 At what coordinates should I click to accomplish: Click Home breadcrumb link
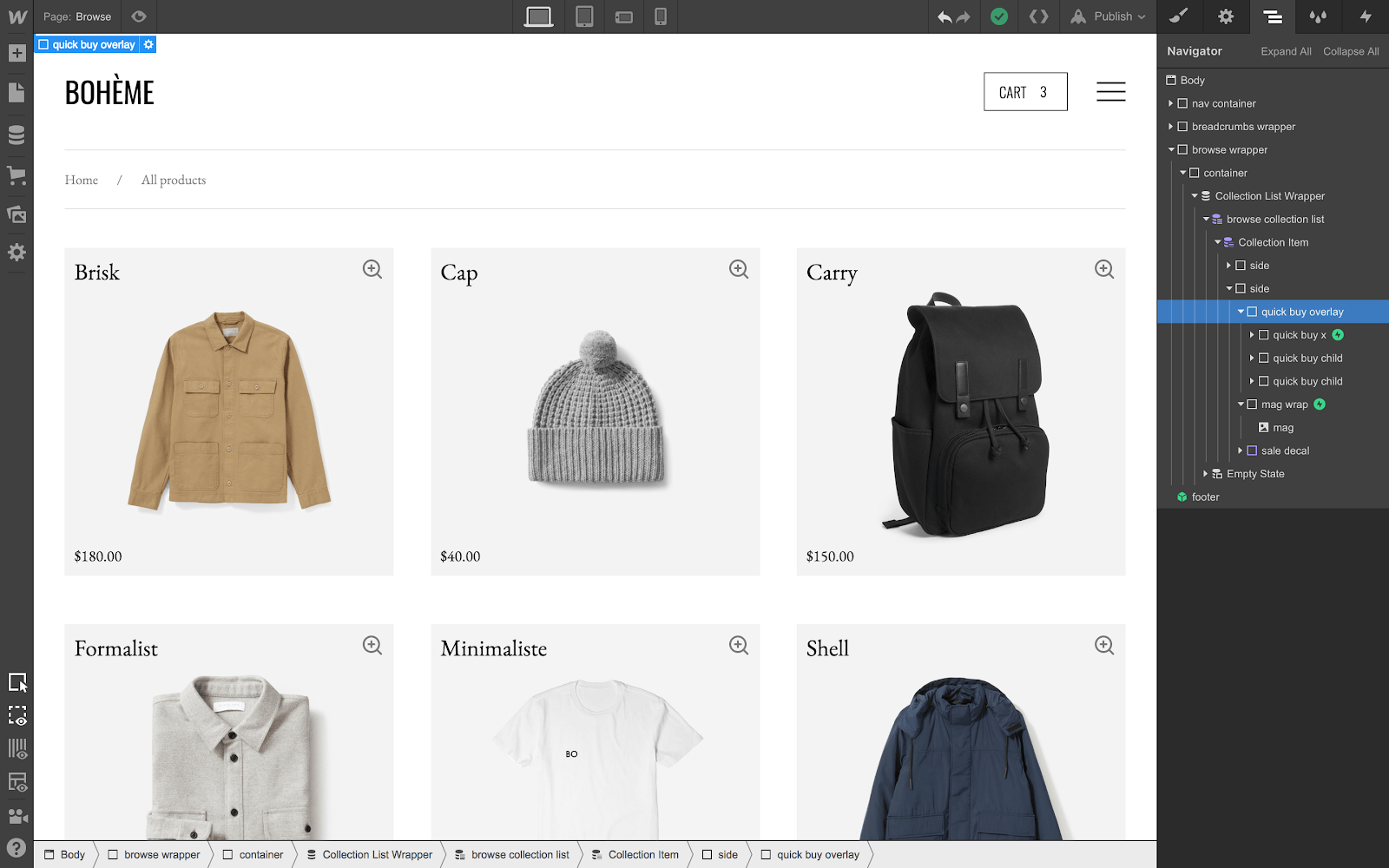pyautogui.click(x=82, y=180)
